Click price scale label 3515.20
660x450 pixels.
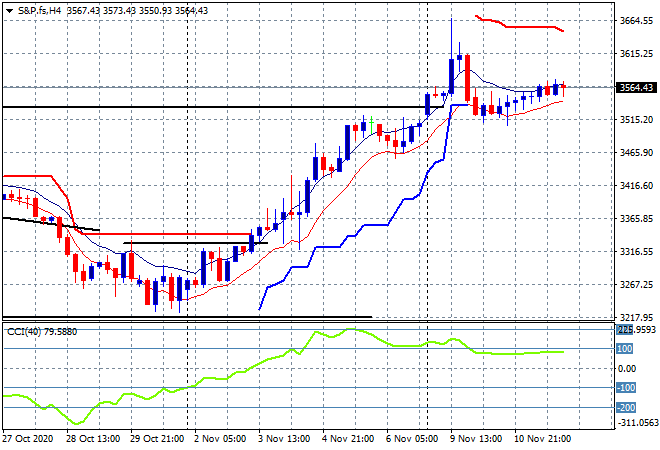click(637, 120)
